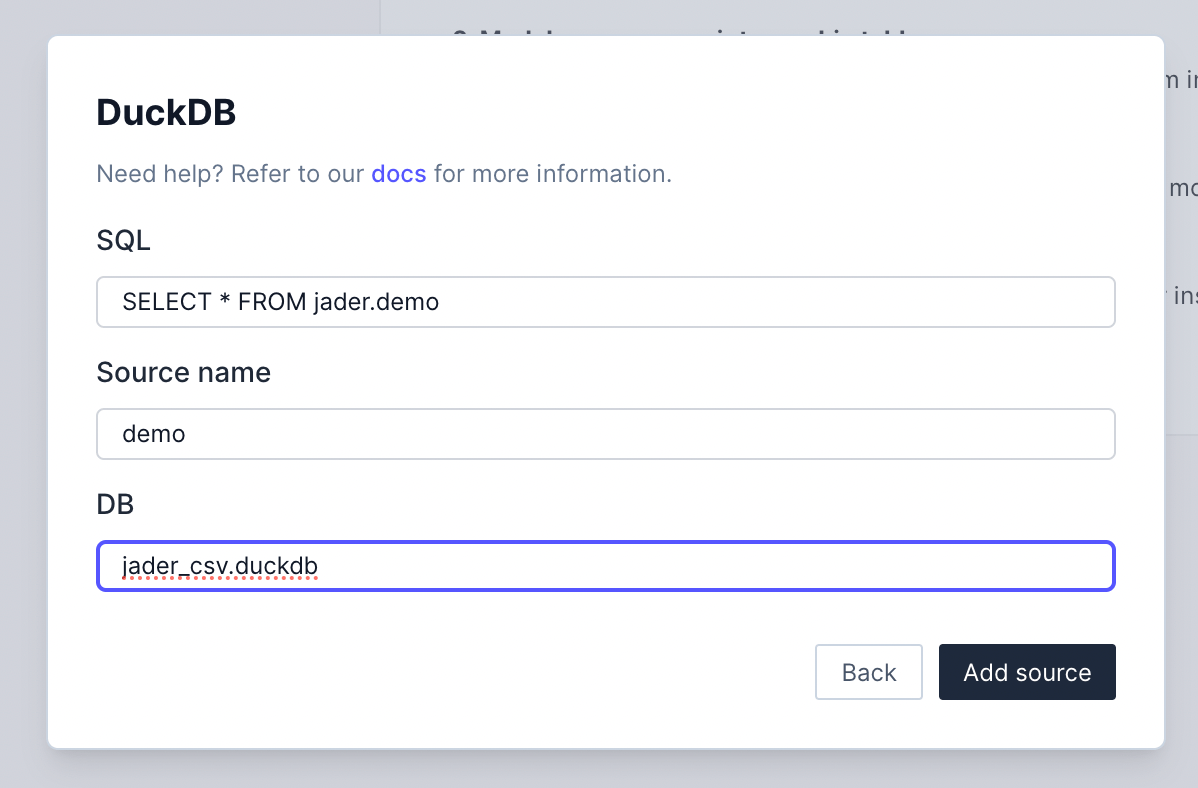The height and width of the screenshot is (788, 1198).
Task: Click the 'Need help?' help text
Action: click(384, 173)
